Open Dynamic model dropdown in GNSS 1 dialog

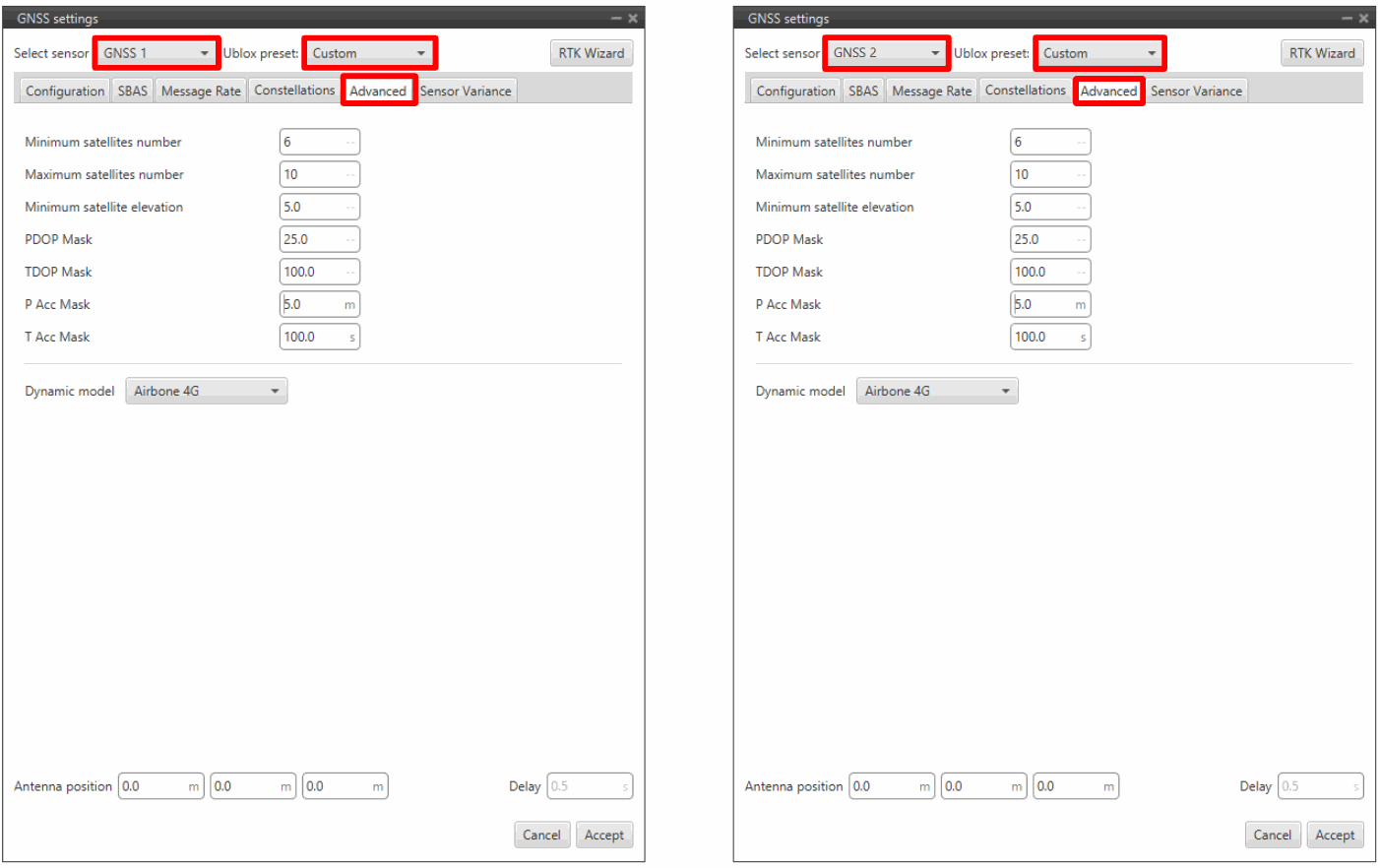click(x=206, y=391)
